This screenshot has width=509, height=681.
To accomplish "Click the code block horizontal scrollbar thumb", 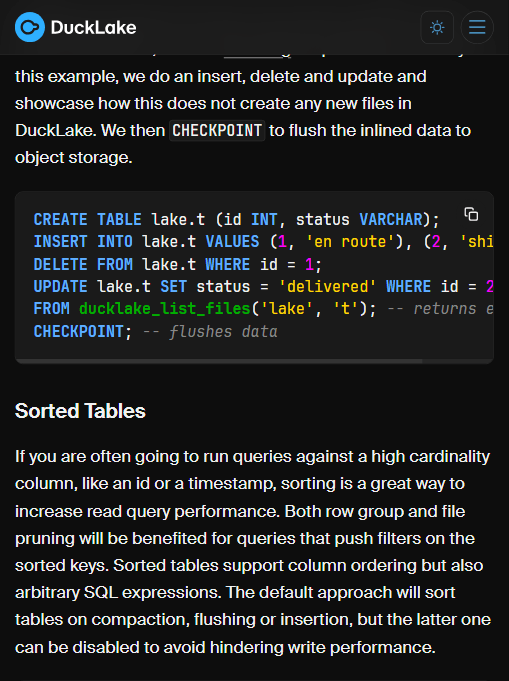I will [218, 361].
